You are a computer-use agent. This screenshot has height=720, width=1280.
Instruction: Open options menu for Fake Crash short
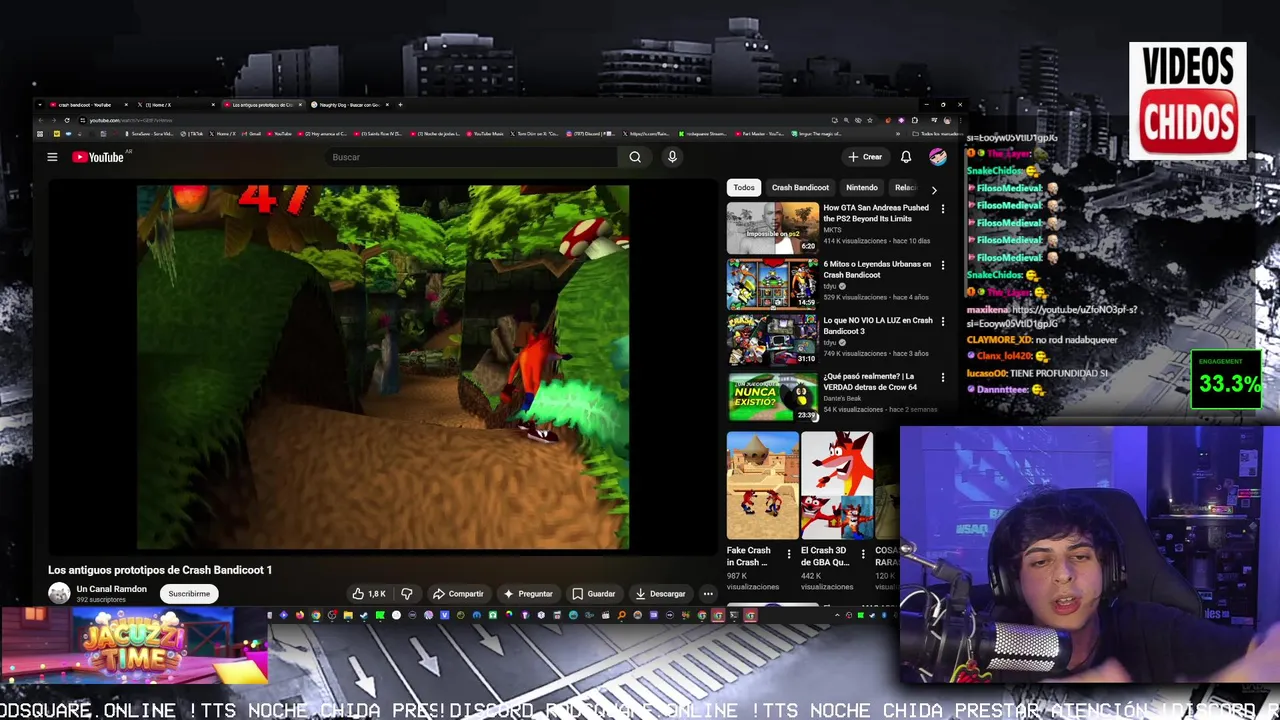(789, 553)
